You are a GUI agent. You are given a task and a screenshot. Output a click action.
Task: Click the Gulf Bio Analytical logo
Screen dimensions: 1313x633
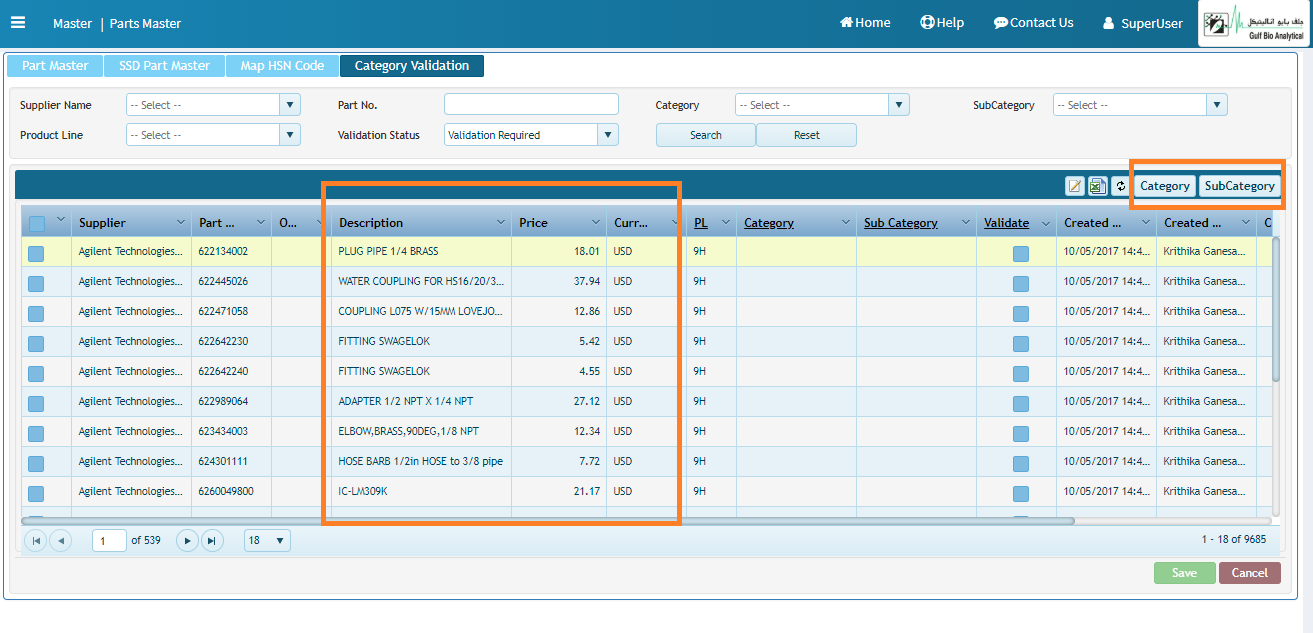tap(1255, 23)
